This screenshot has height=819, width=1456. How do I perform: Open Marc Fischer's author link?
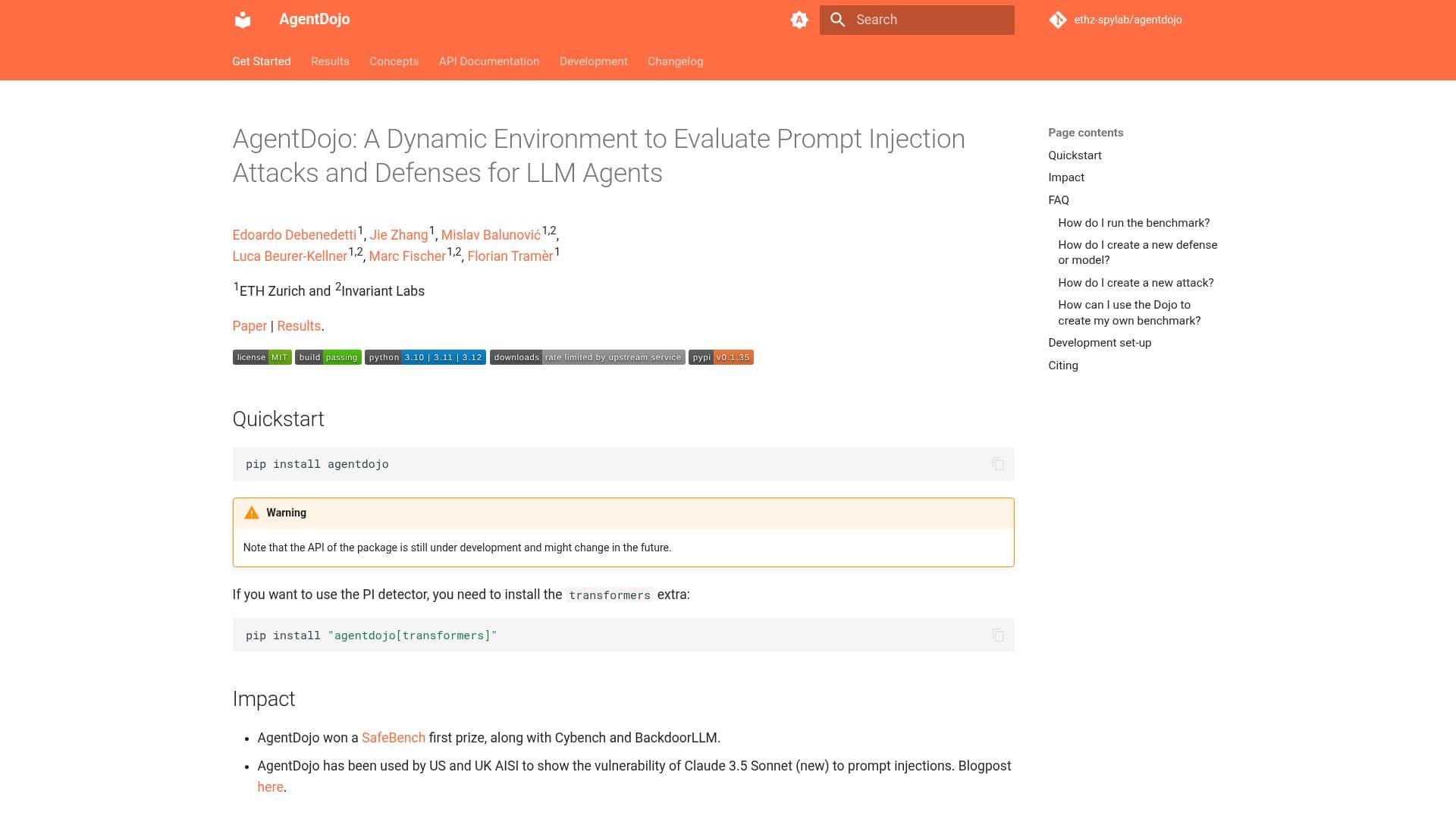407,256
